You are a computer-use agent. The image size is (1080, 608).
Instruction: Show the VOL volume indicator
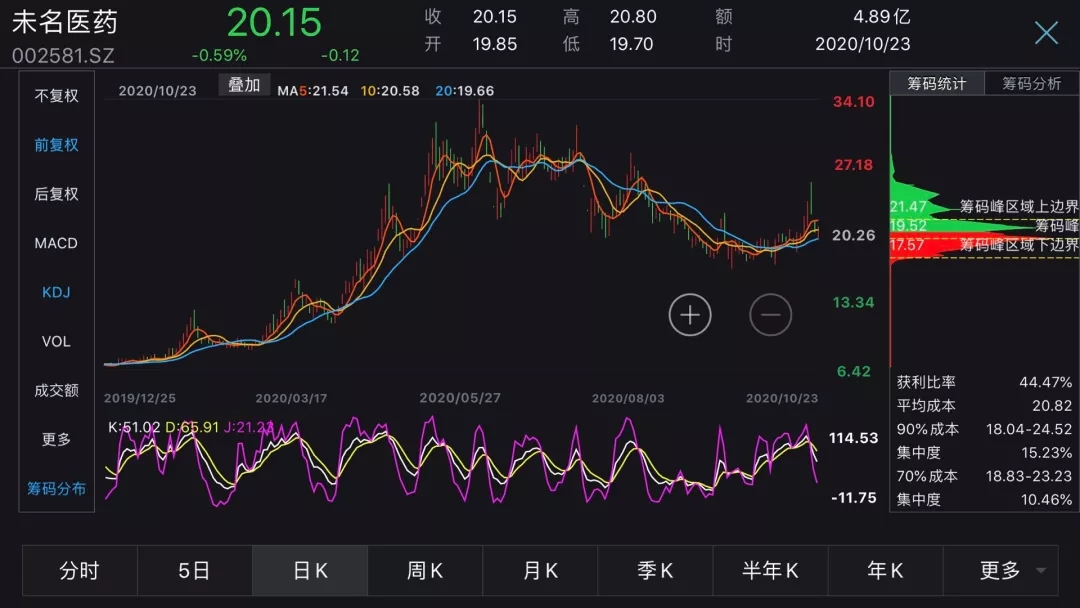coord(56,341)
